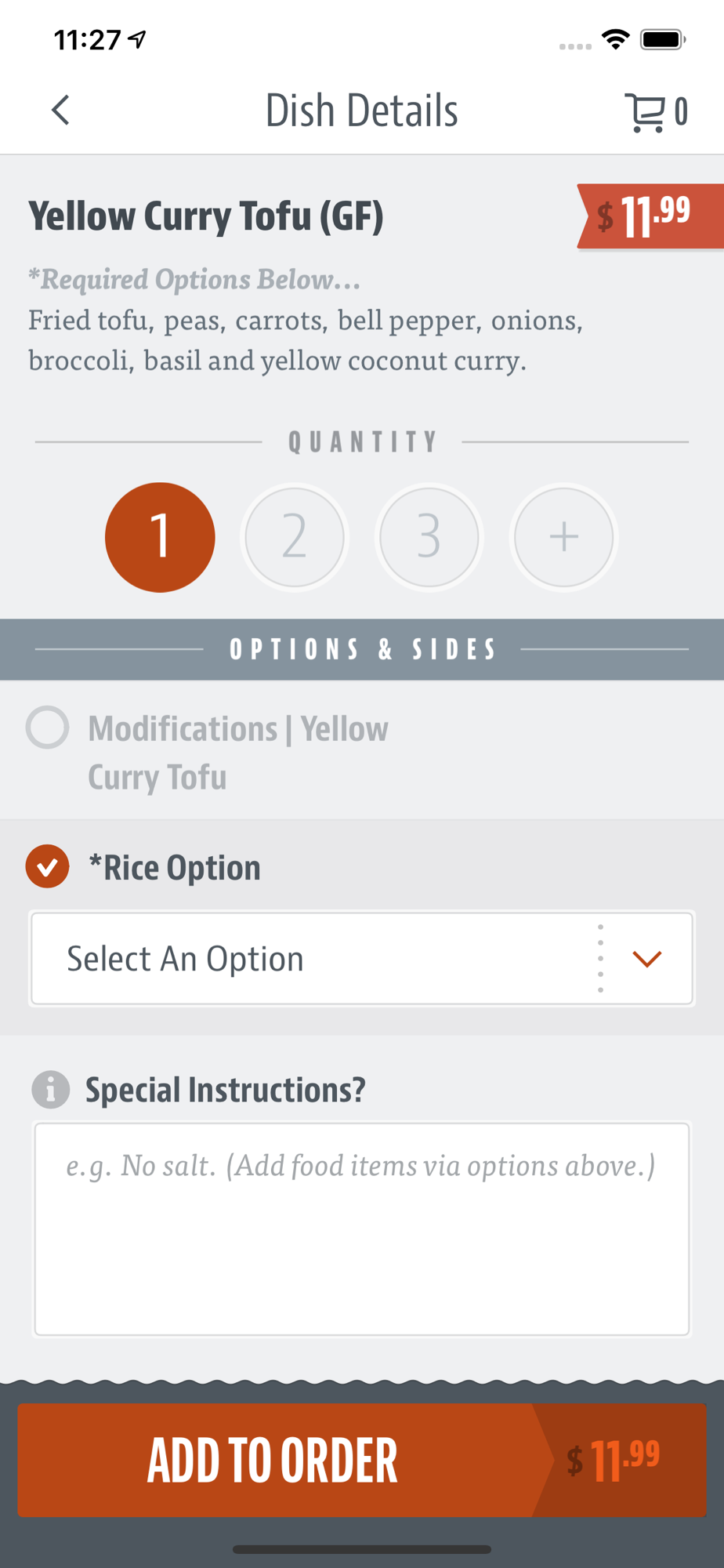This screenshot has height=1568, width=724.
Task: Open the Select An Option dropdown
Action: [x=313, y=958]
